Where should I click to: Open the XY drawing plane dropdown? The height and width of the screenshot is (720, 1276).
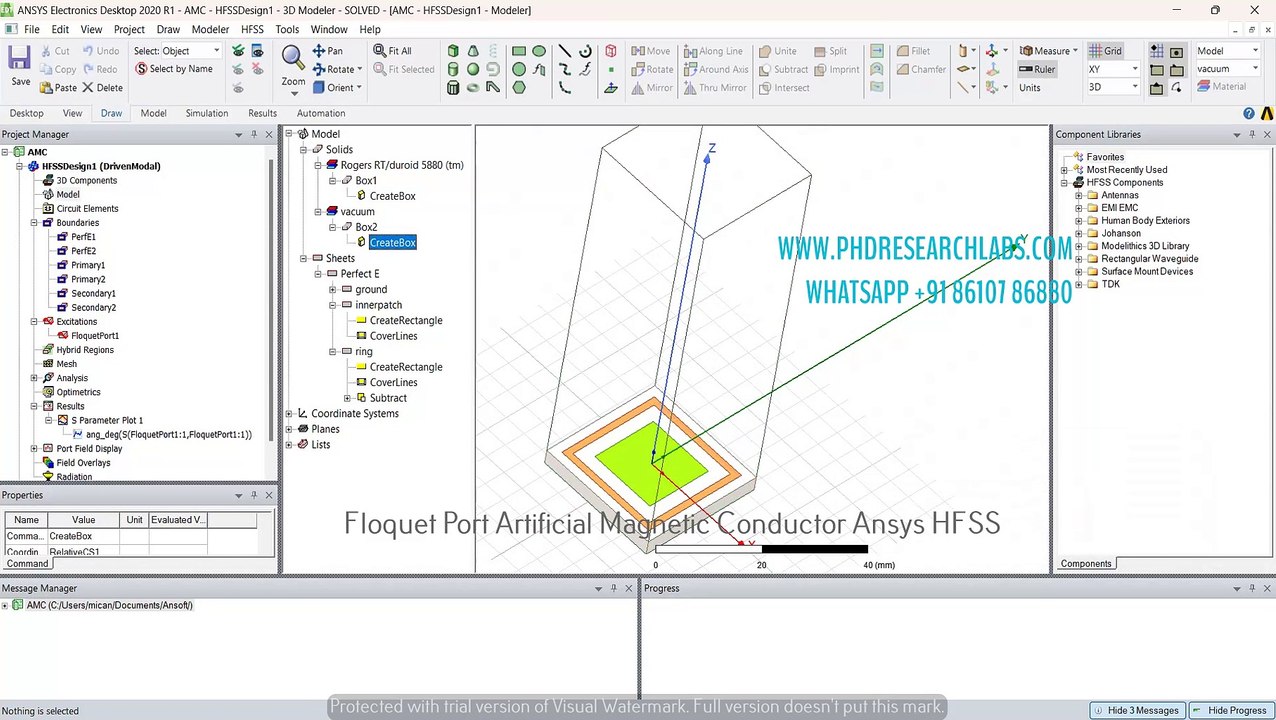(1113, 69)
